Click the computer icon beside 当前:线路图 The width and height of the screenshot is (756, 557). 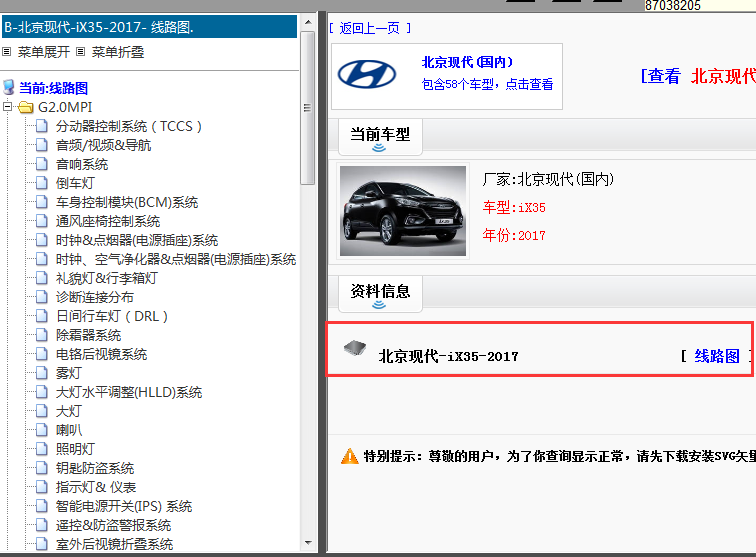[x=9, y=87]
